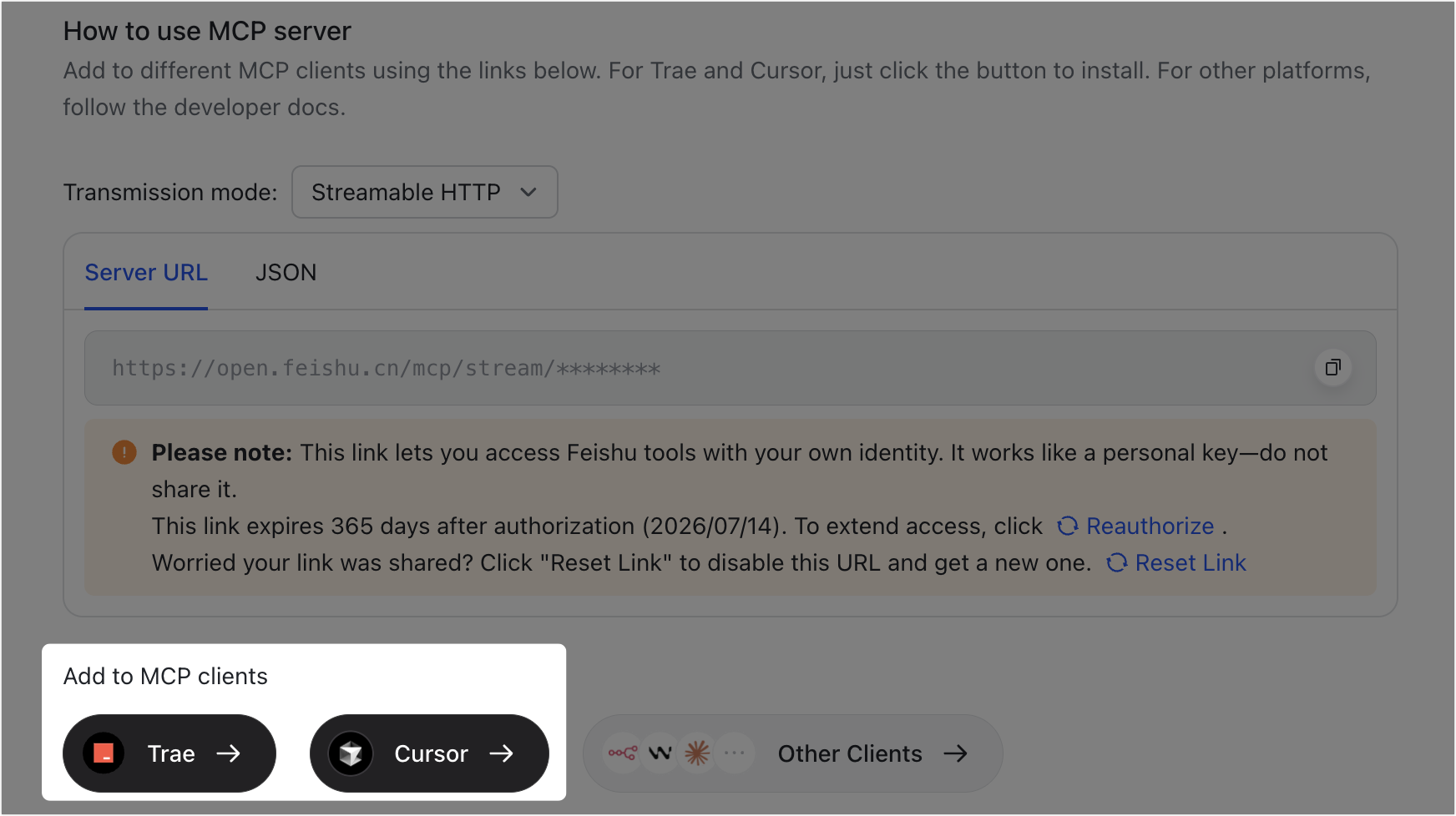Screen dimensions: 1456x816
Task: Select the Server URL tab
Action: (146, 273)
